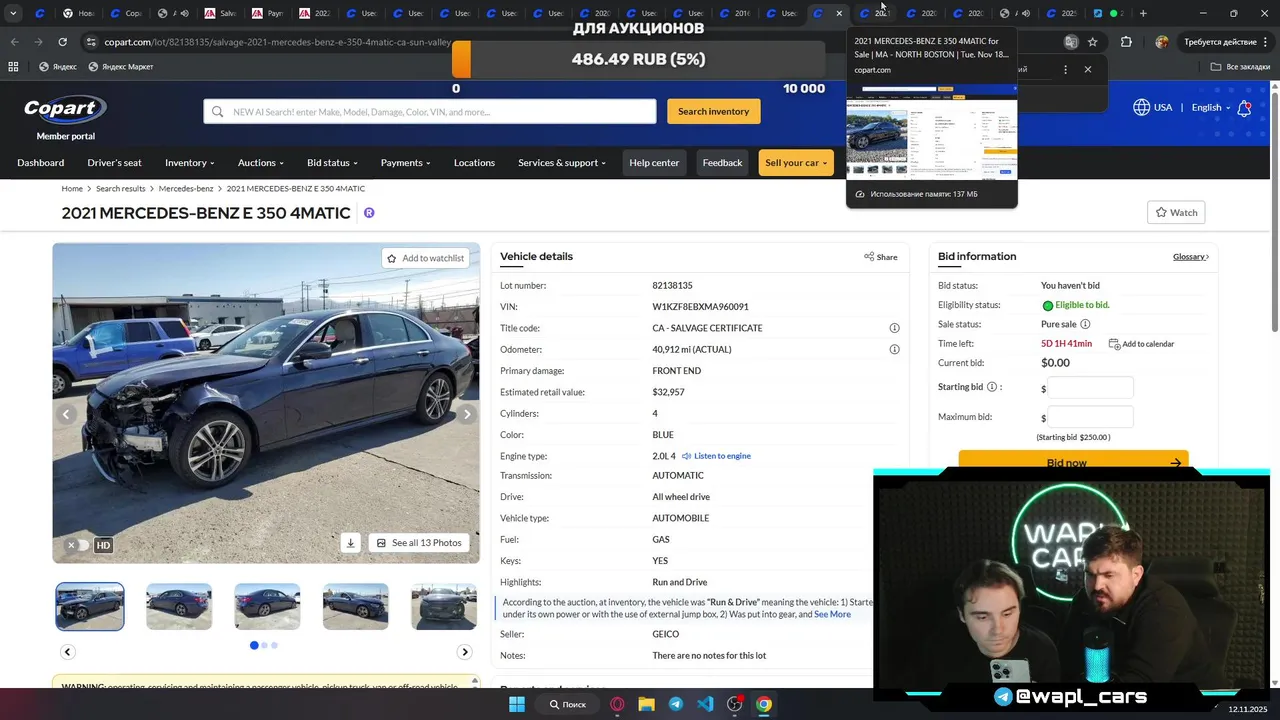This screenshot has width=1280, height=720.
Task: Open the English language dropdown
Action: (1211, 107)
